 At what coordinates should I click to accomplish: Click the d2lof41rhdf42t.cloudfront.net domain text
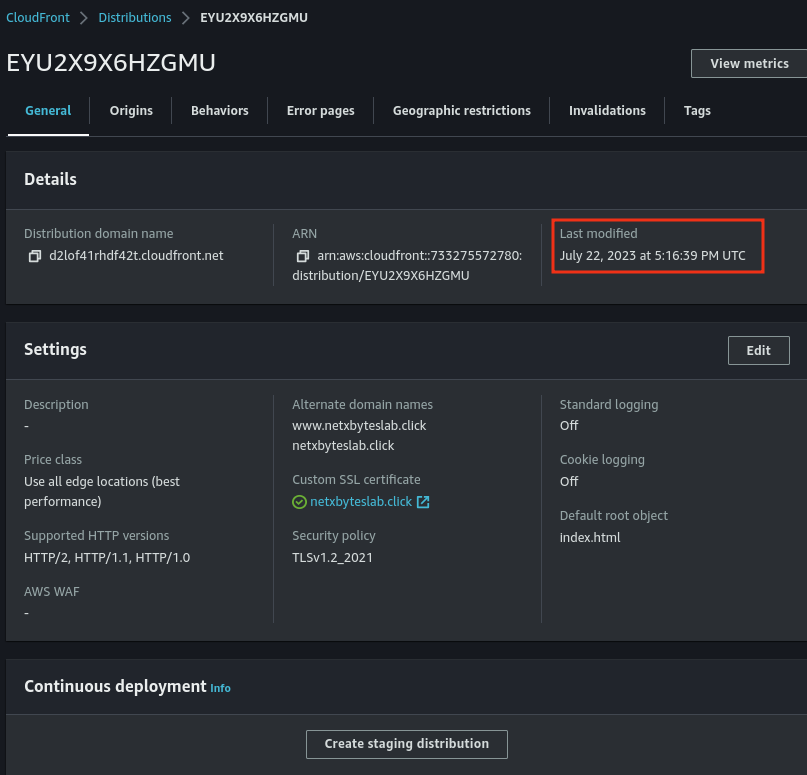(136, 256)
